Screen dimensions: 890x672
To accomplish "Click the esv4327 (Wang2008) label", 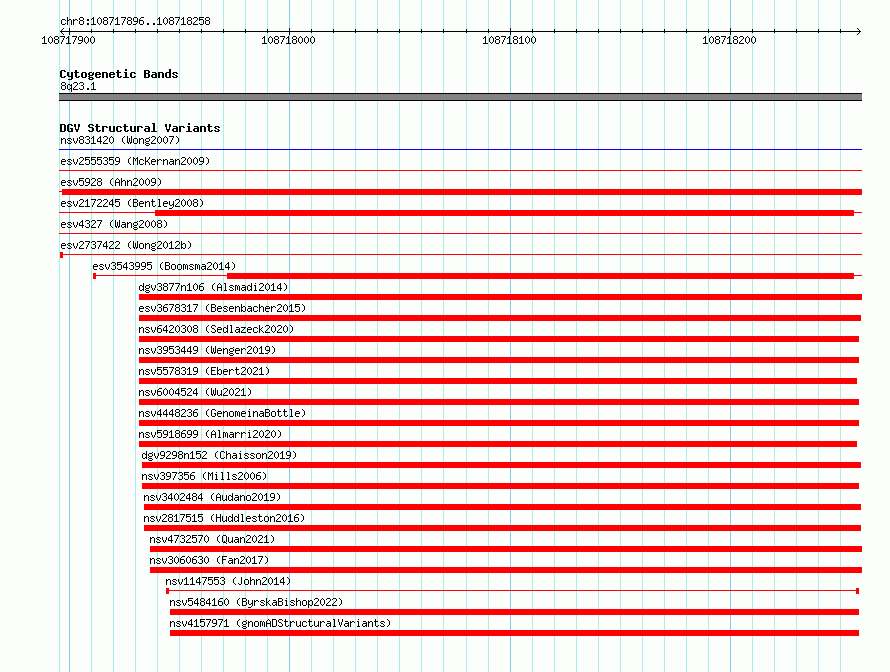I will [114, 224].
